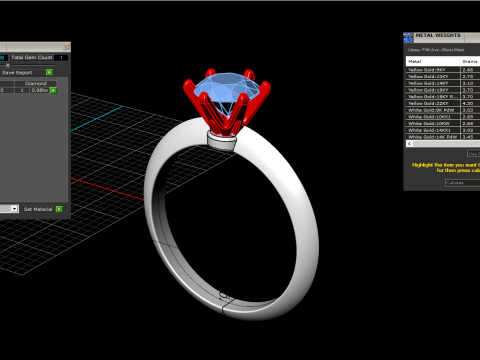Select the Yellow Gold:10KY row
This screenshot has width=480, height=360.
click(443, 76)
